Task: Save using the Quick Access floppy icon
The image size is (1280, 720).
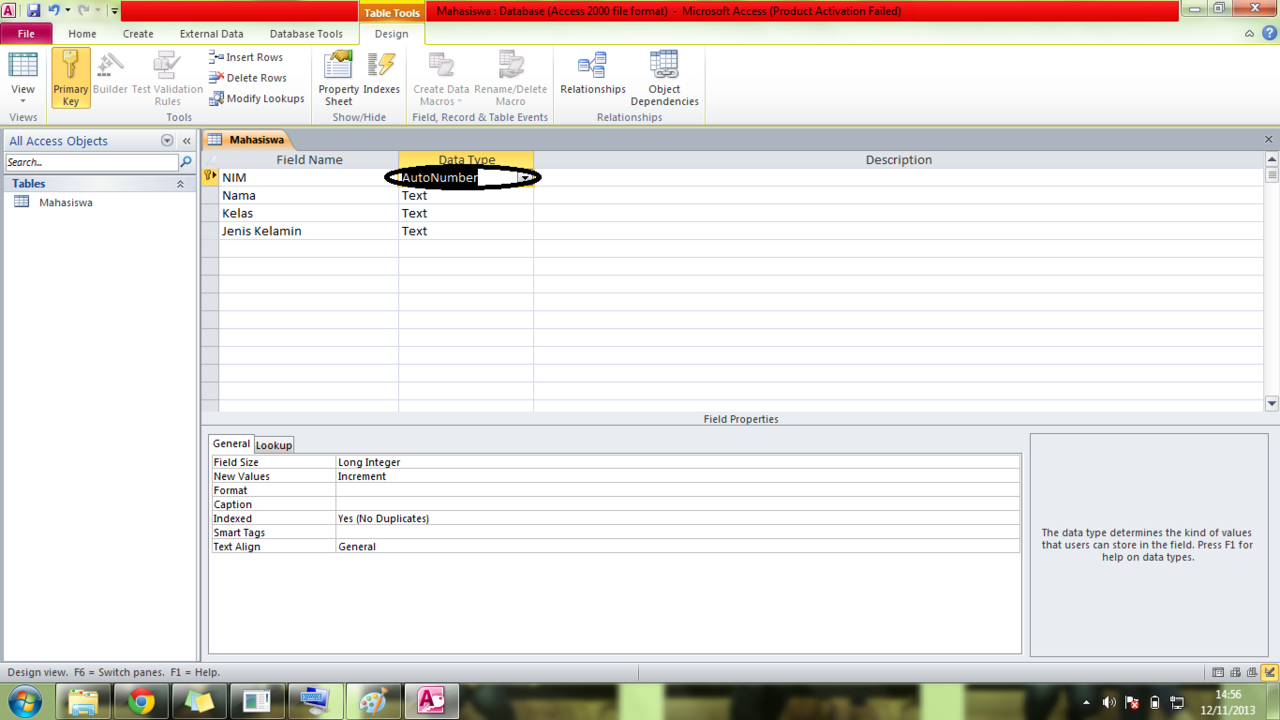Action: tap(33, 10)
